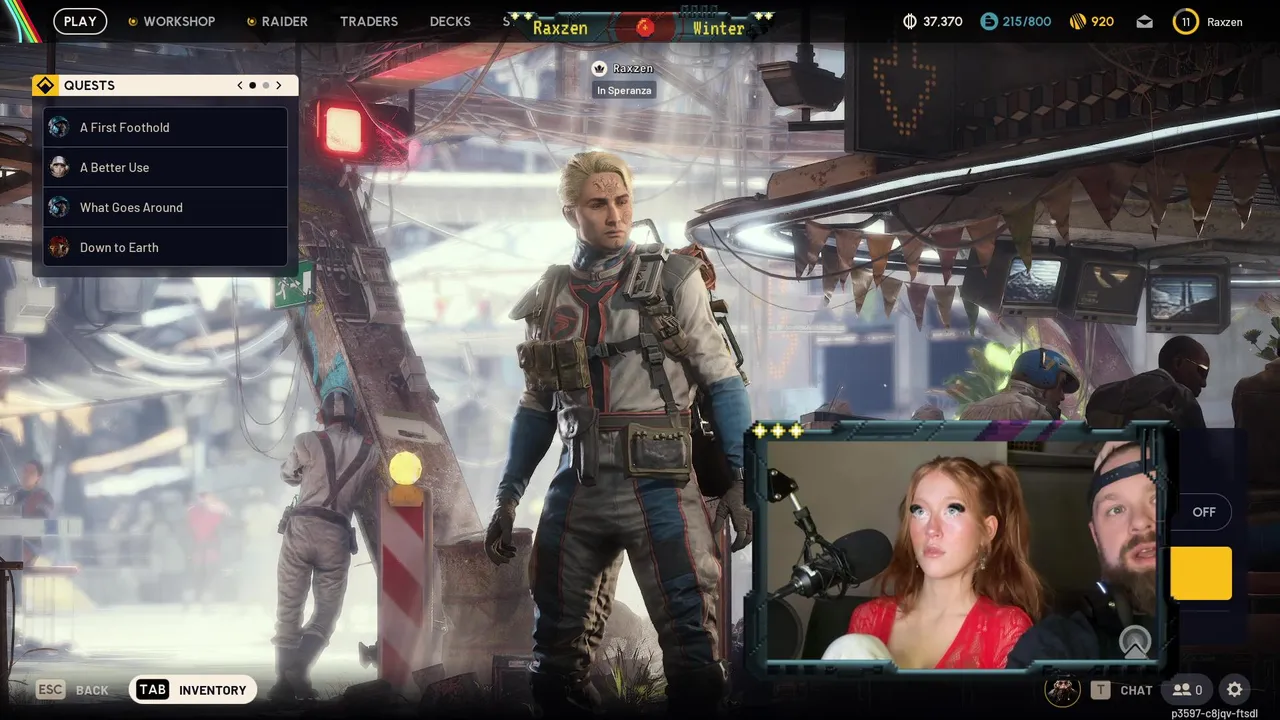Click the yellow striped token icon
This screenshot has width=1280, height=720.
(1077, 21)
